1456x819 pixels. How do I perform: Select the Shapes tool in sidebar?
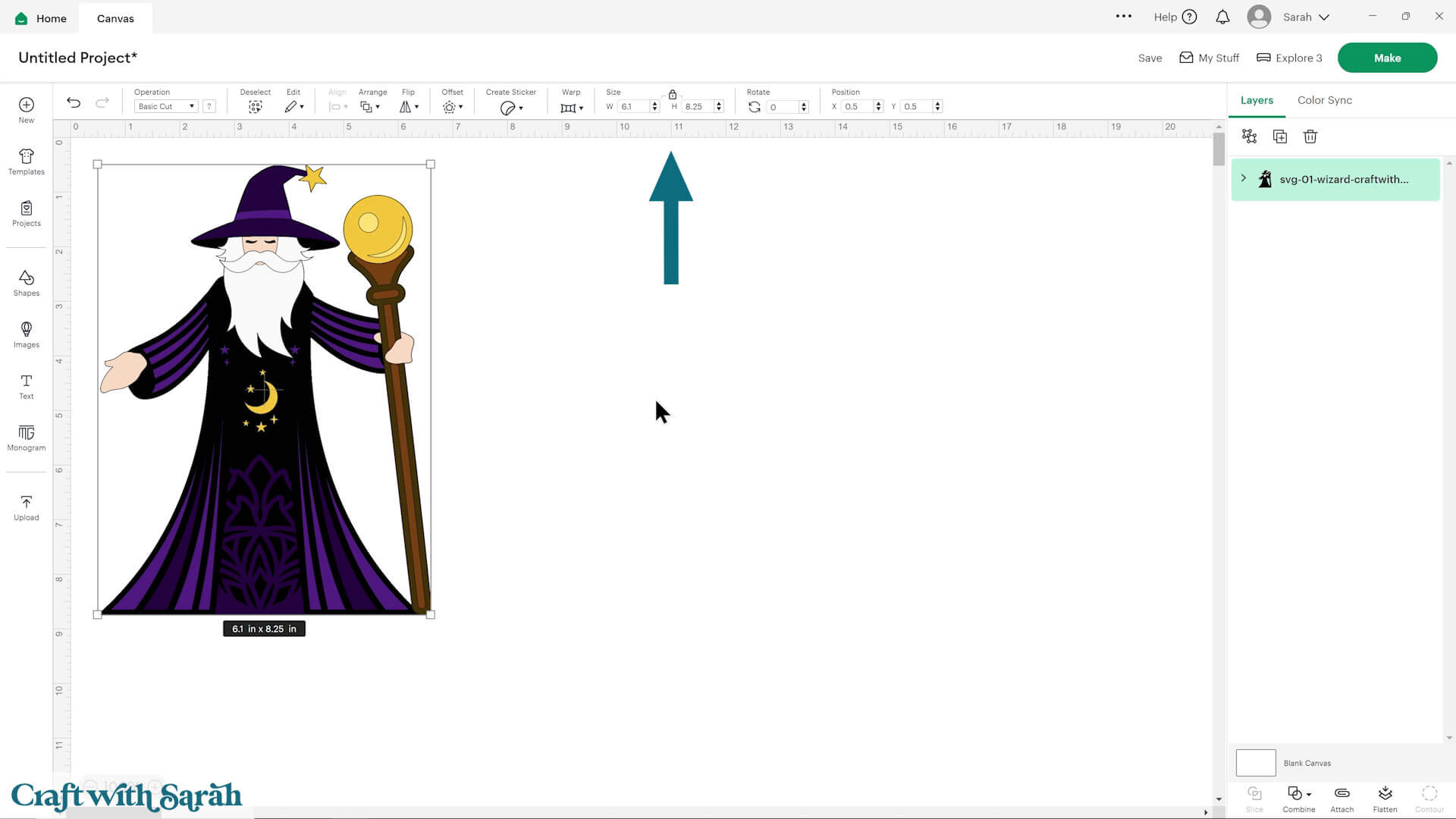click(26, 282)
